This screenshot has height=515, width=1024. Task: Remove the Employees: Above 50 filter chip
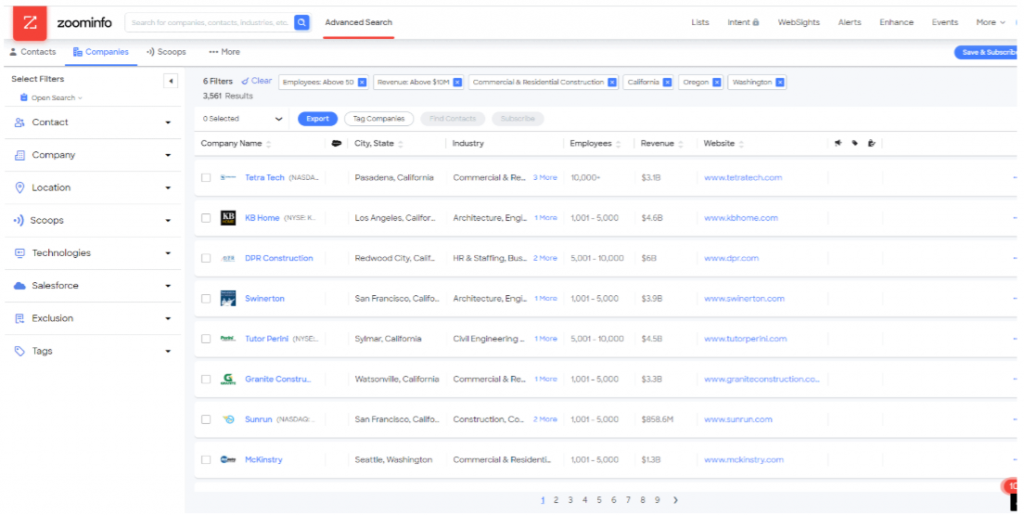tap(362, 82)
